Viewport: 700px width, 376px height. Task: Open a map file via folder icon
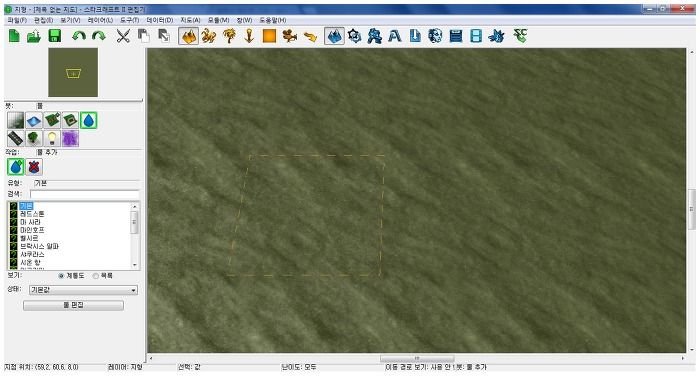(x=34, y=36)
